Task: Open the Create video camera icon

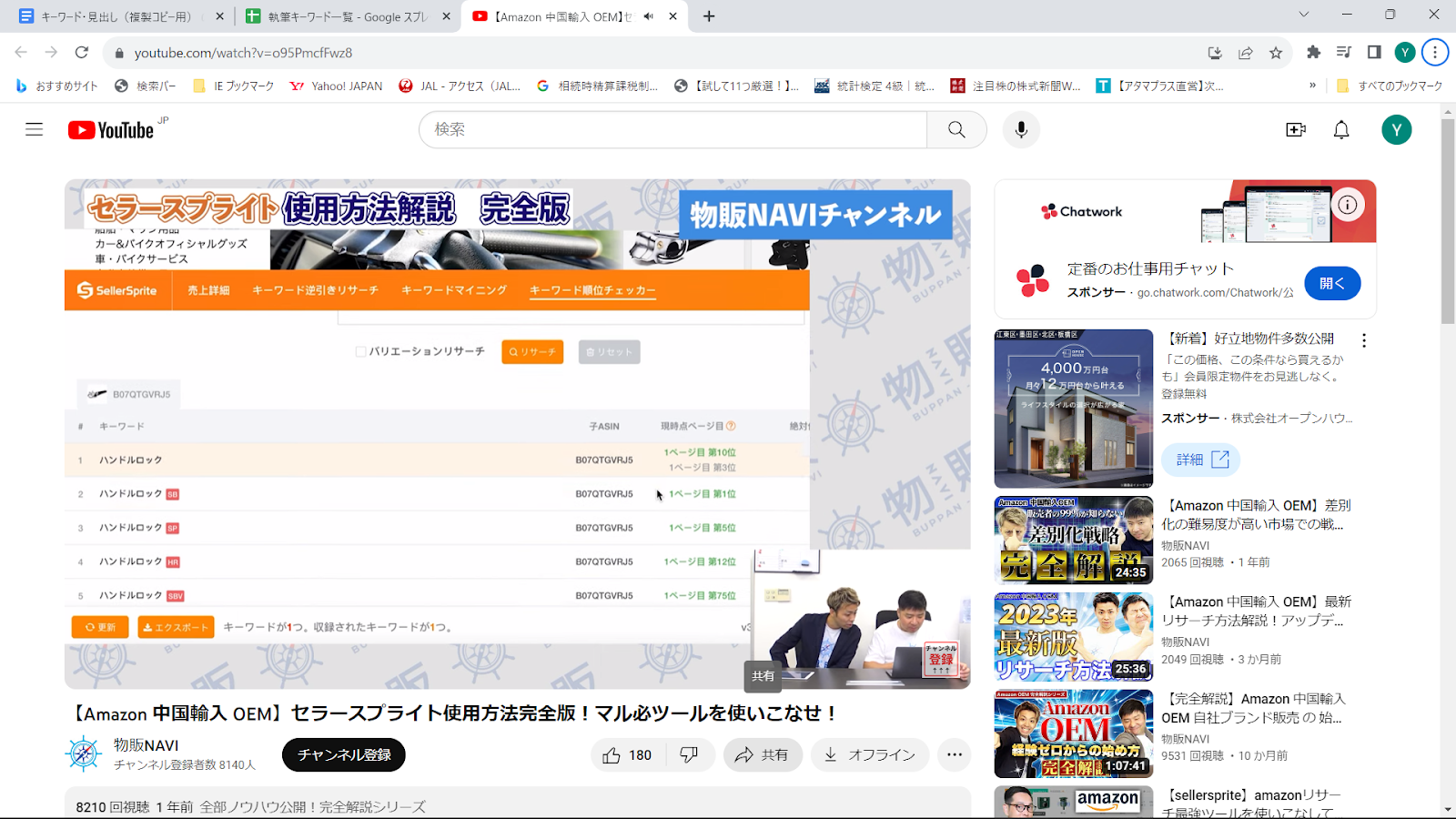Action: (x=1296, y=129)
